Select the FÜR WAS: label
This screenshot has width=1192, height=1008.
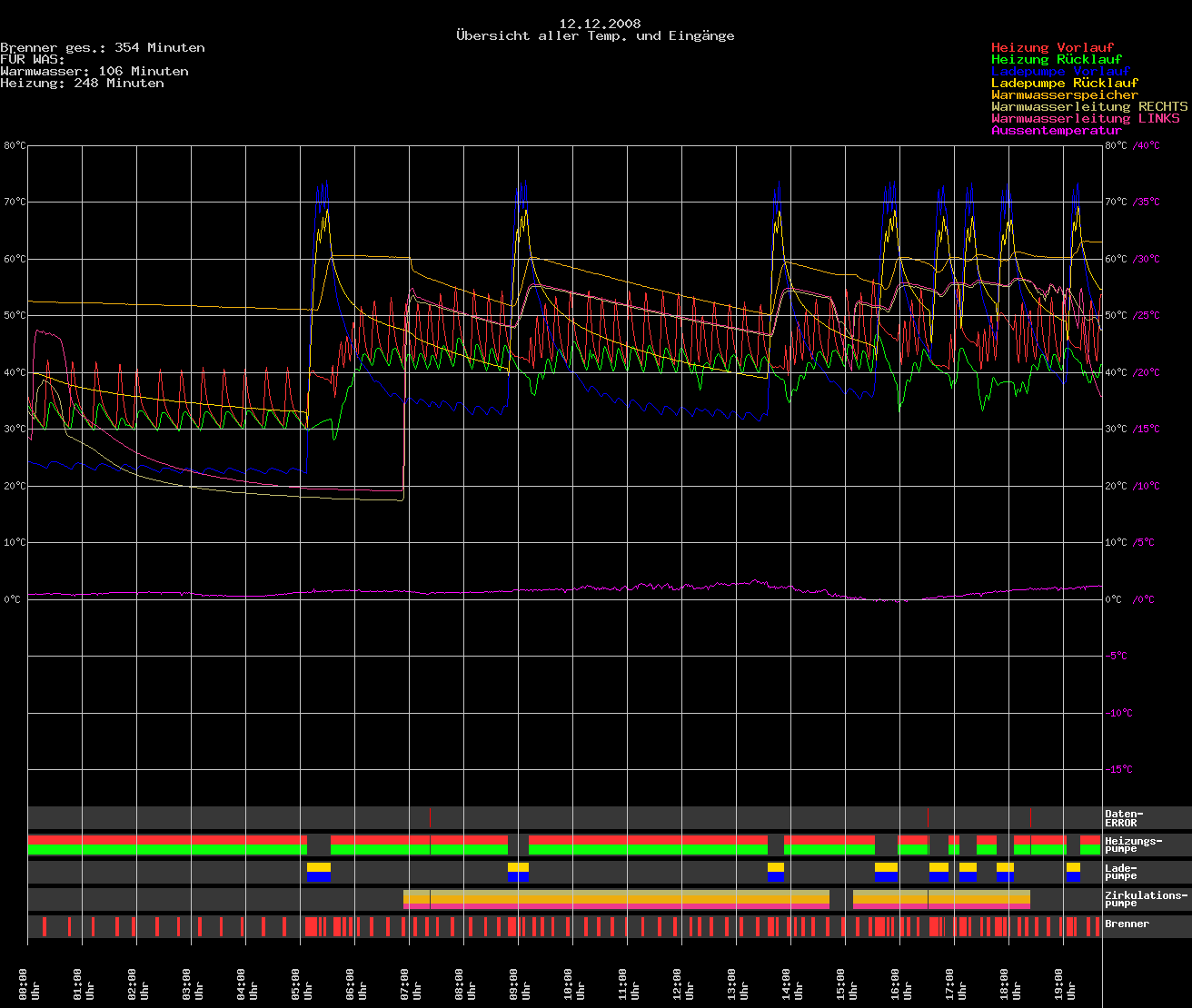click(x=33, y=59)
